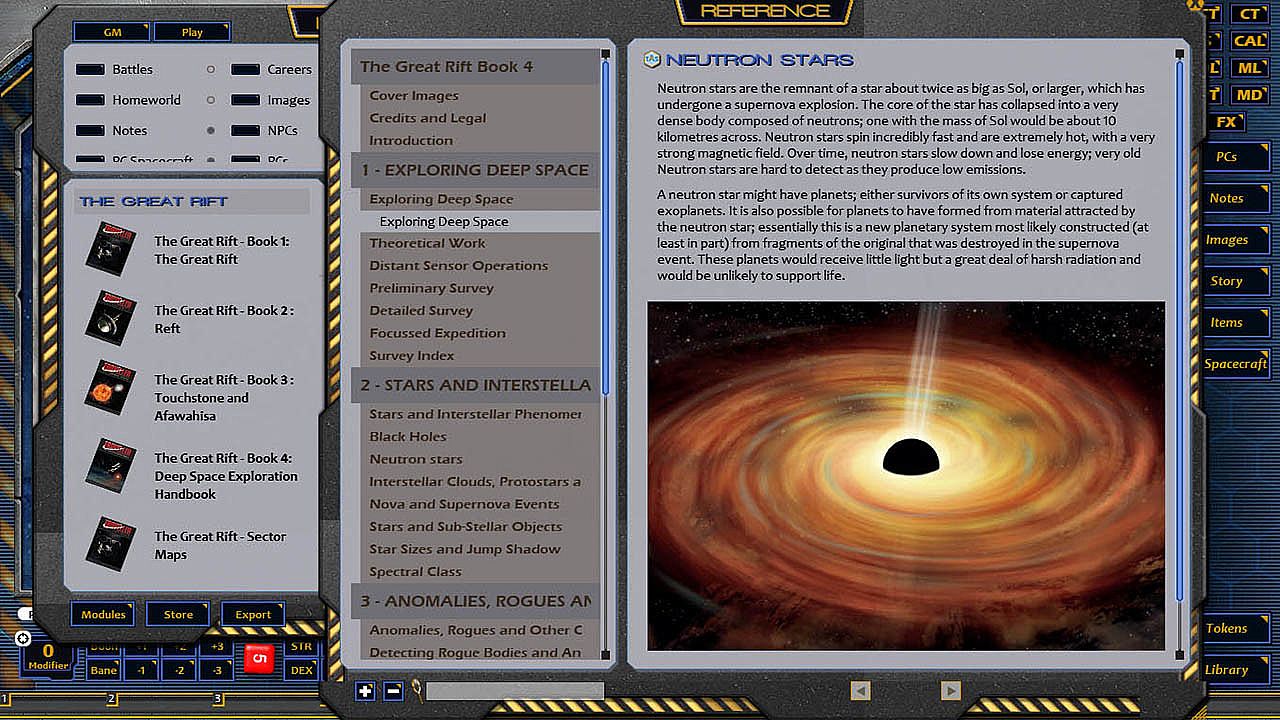Click the previous page arrow under the article
1280x720 pixels.
pos(860,691)
